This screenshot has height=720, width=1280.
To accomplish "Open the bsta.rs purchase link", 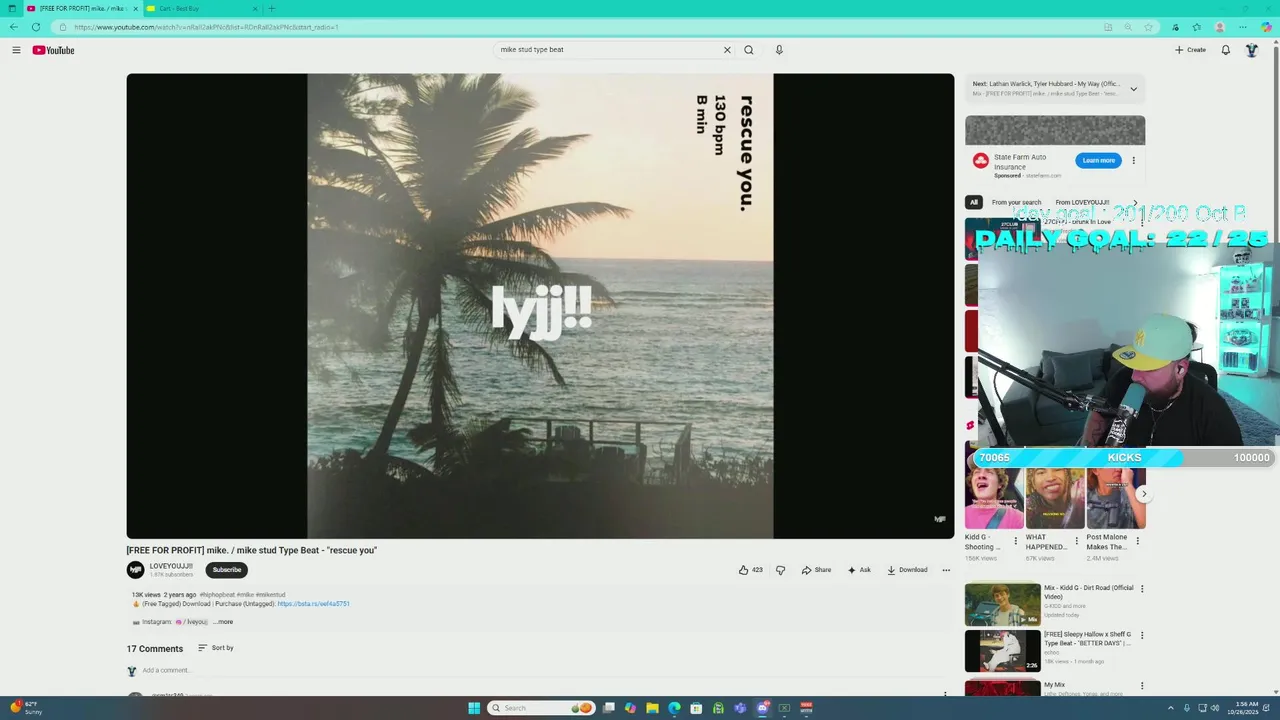I will click(x=313, y=604).
